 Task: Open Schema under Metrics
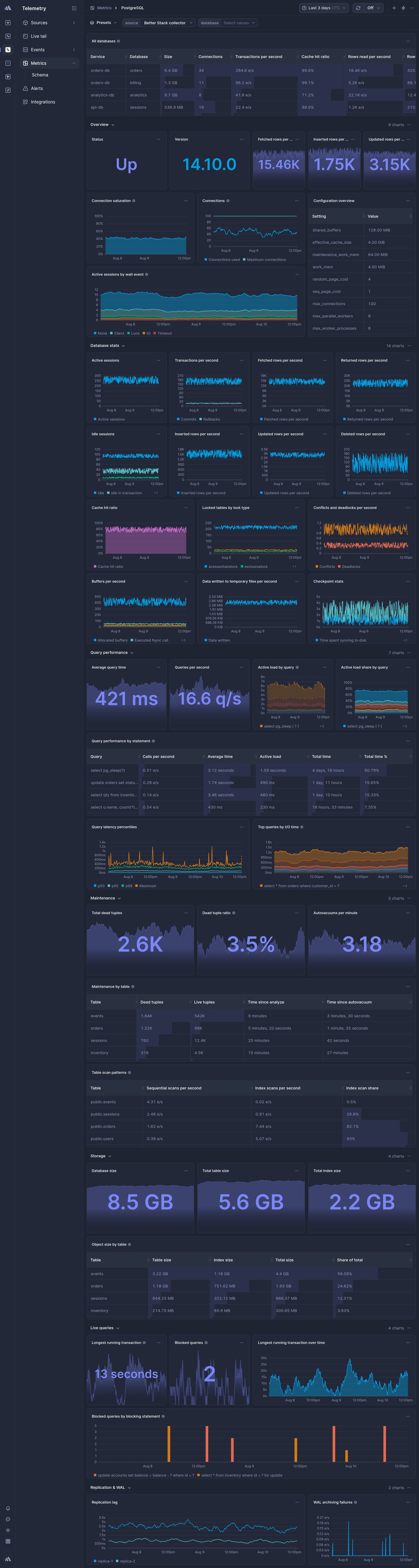[40, 75]
